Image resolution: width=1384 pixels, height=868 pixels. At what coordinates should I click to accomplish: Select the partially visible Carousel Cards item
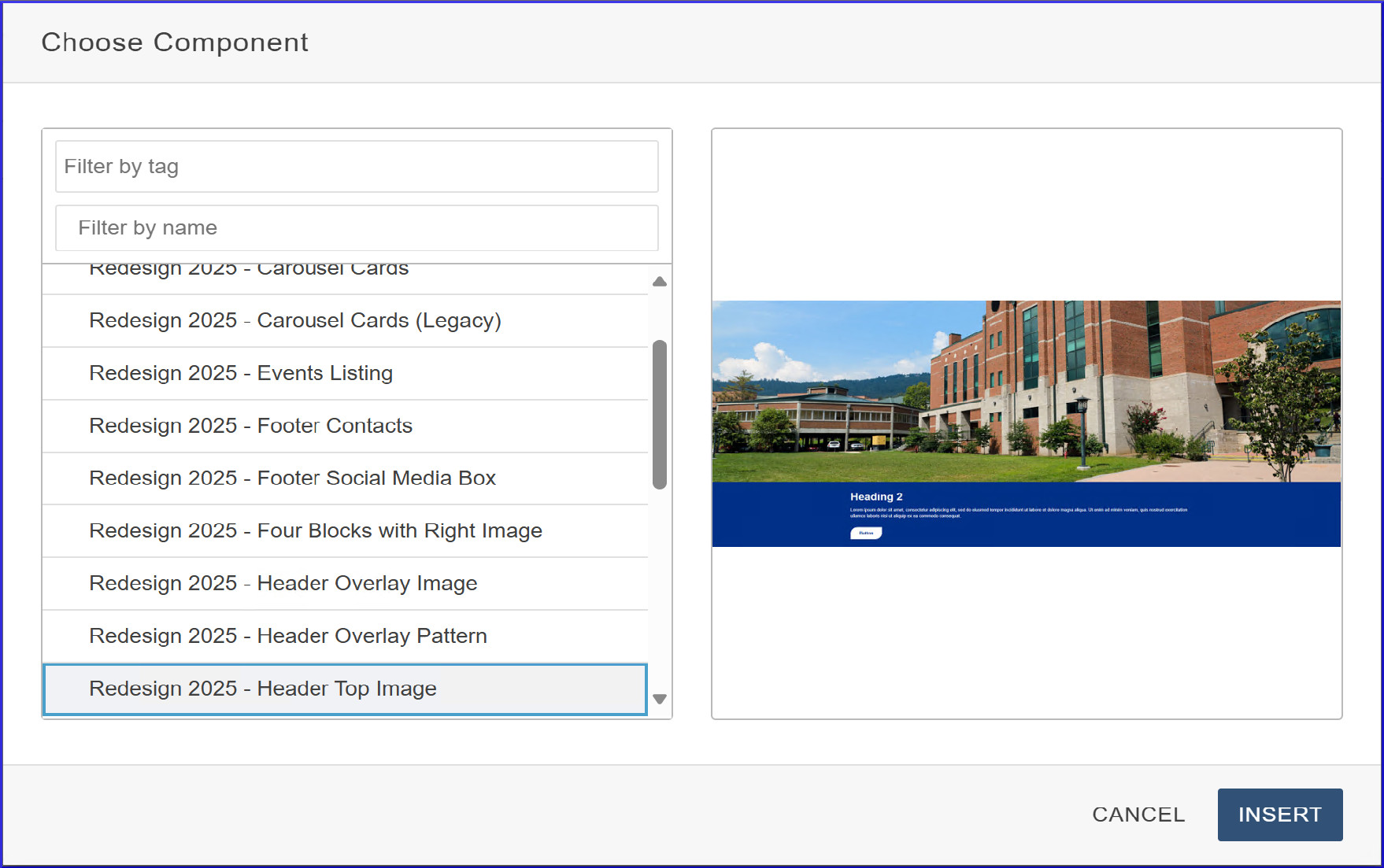[x=249, y=272]
